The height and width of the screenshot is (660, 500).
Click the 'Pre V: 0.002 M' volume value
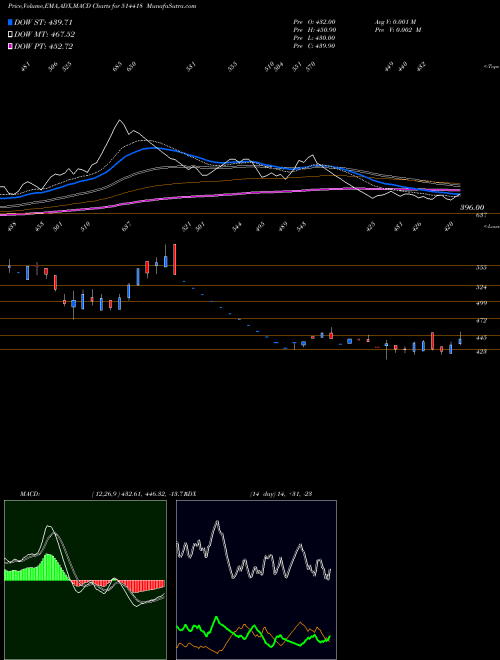point(398,30)
